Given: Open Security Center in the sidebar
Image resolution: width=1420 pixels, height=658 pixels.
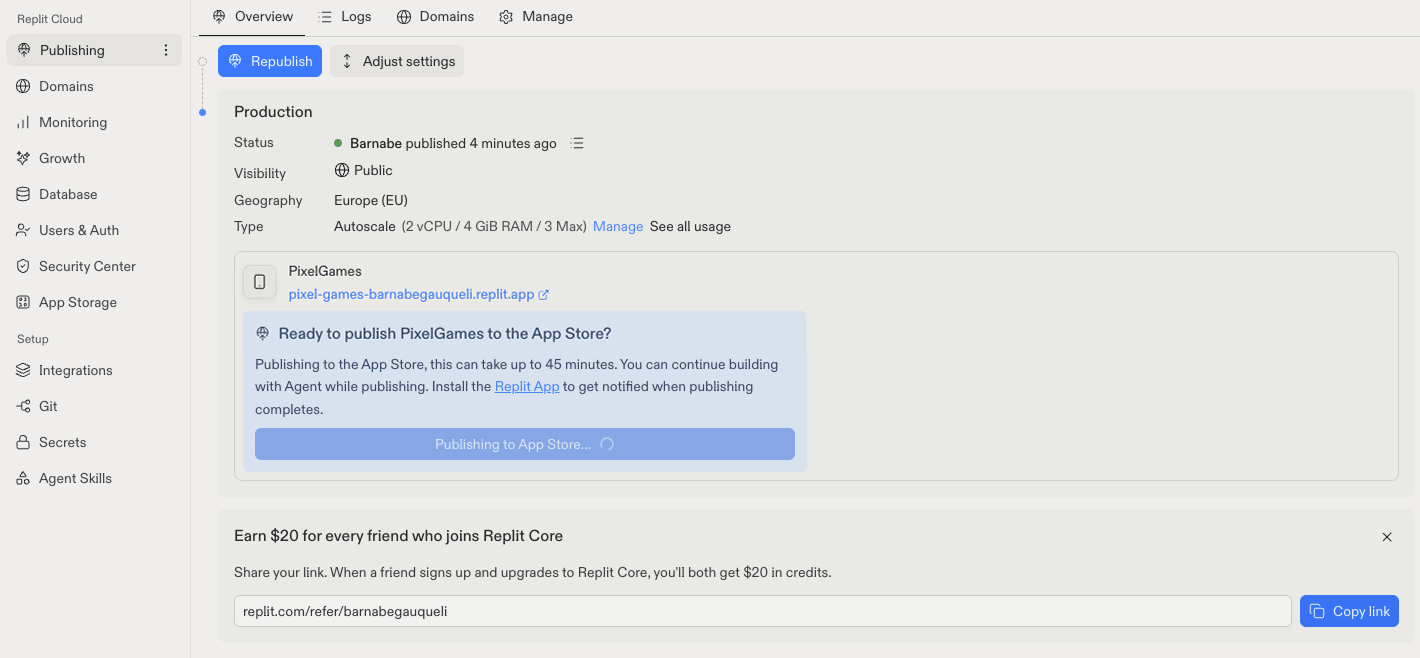Looking at the screenshot, I should [94, 266].
